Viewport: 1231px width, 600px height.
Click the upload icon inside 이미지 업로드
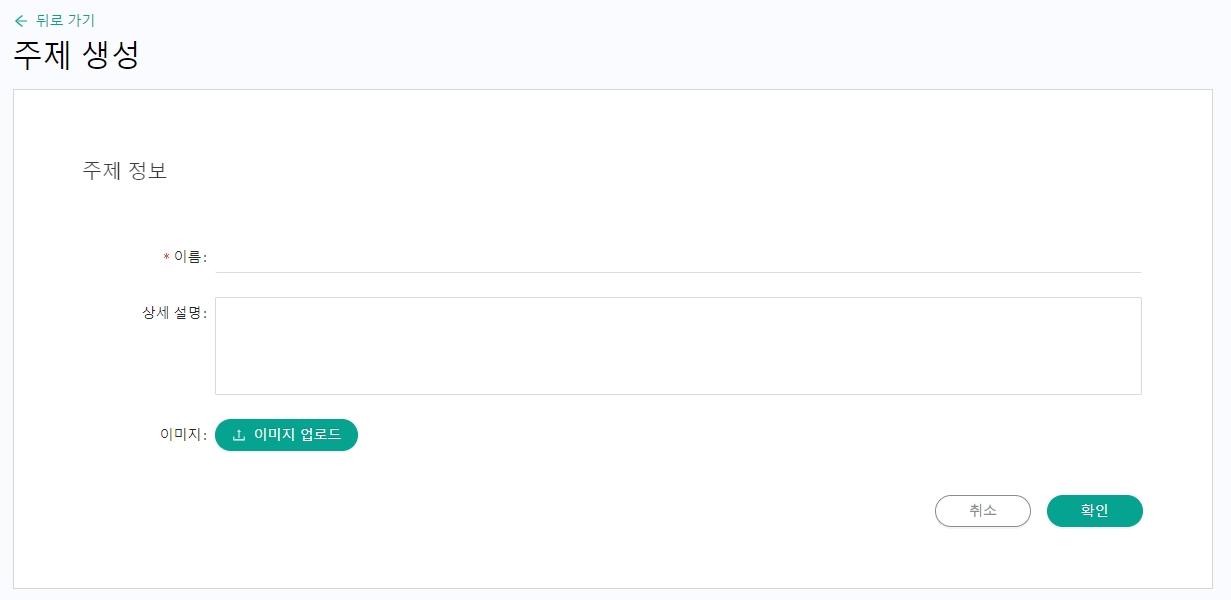pos(238,435)
